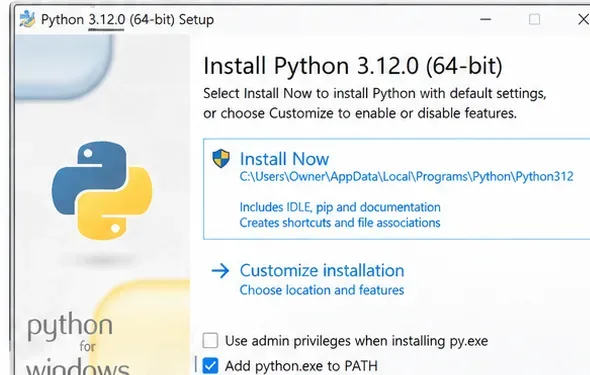This screenshot has width=590, height=375.
Task: Open Customize installation
Action: (x=322, y=270)
